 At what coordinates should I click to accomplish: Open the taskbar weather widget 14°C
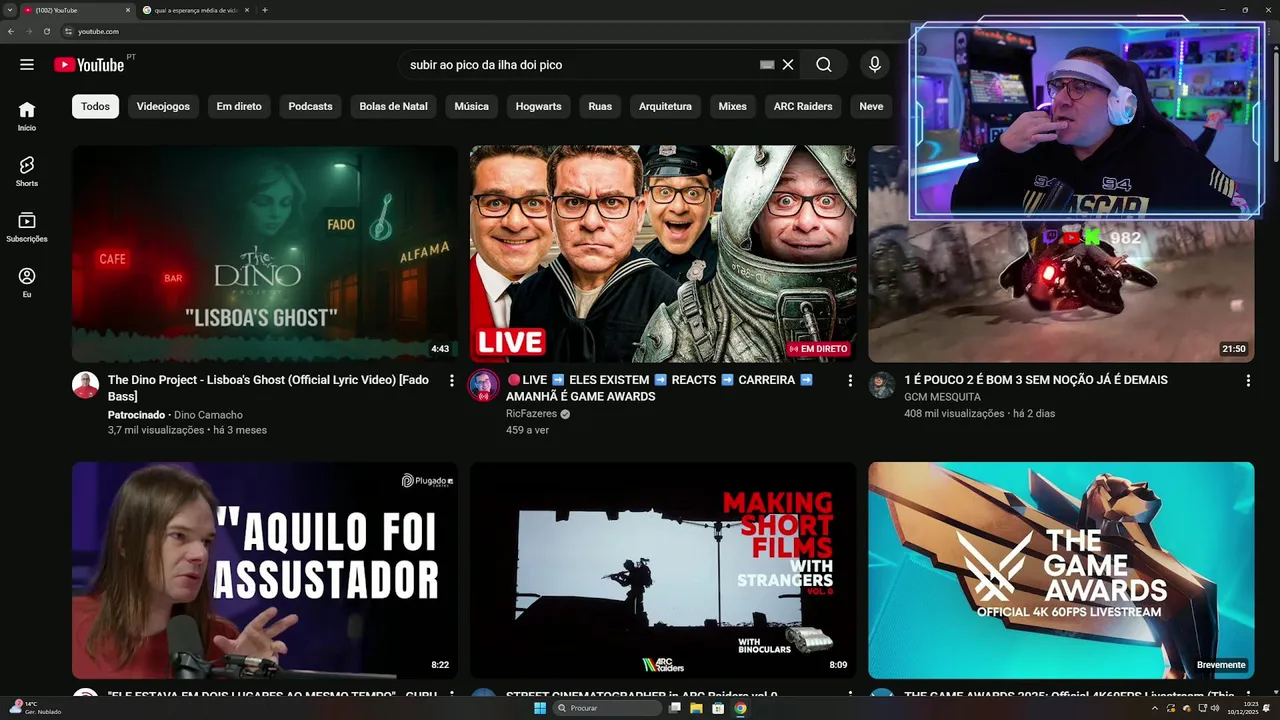[35, 708]
